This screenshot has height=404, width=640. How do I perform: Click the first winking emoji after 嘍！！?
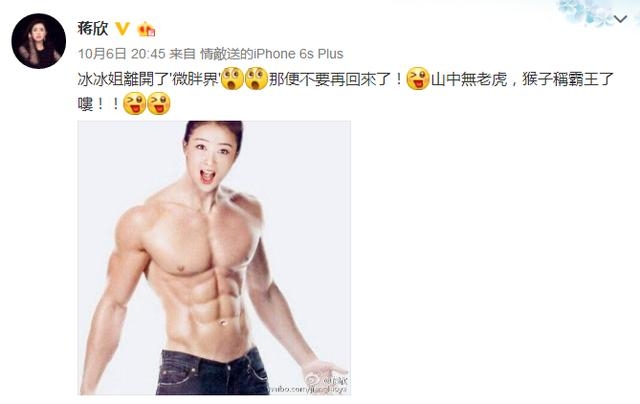[x=134, y=104]
